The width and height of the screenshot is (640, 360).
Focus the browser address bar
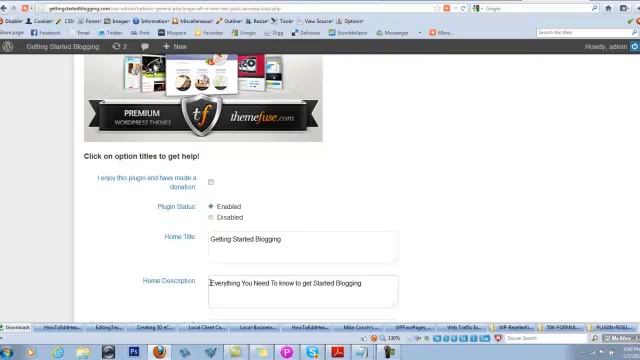(241, 8)
